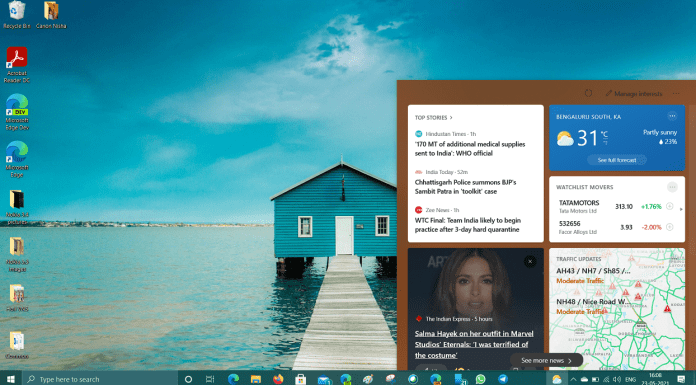Open network Wi-Fi icon in system tray
This screenshot has width=696, height=385.
(x=606, y=379)
